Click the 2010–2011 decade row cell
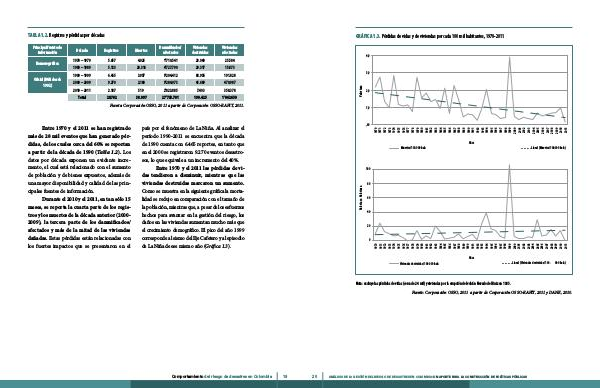 (x=82, y=90)
